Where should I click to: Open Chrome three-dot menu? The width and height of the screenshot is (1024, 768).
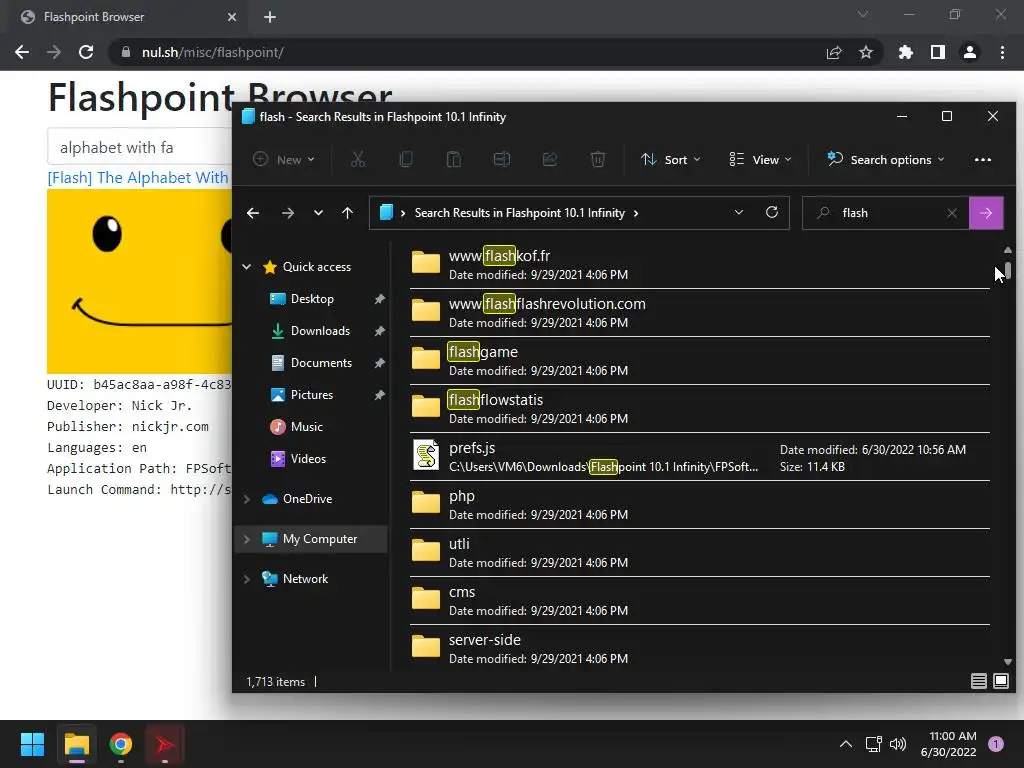click(1002, 52)
